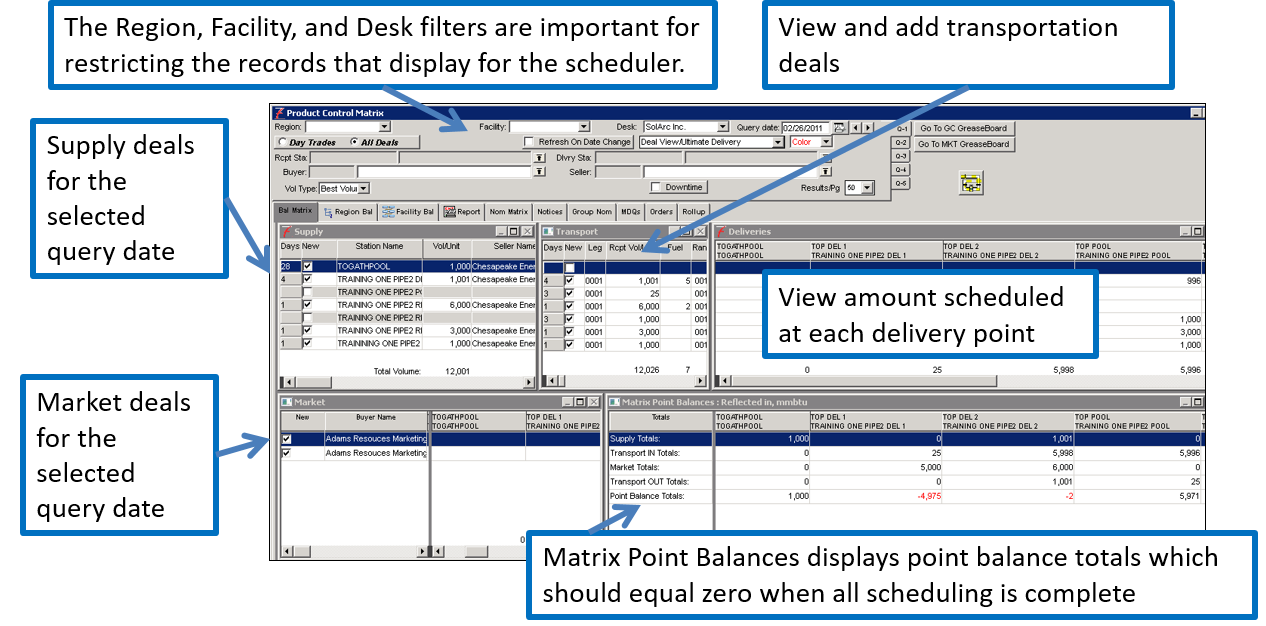Switch to the Region Bal tab
This screenshot has width=1266, height=626.
pyautogui.click(x=348, y=212)
